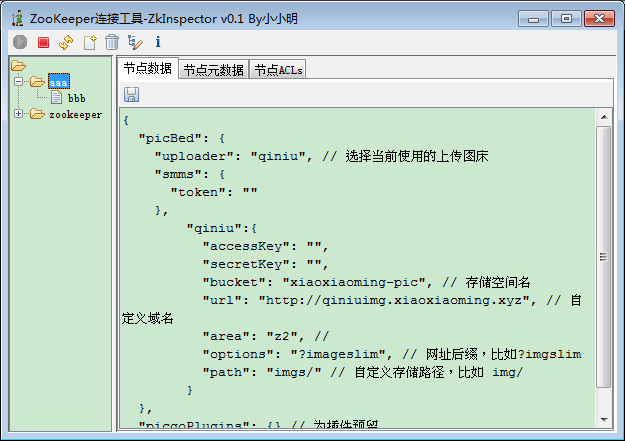Click the "options": "?imageslim" line
The width and height of the screenshot is (625, 441).
pyautogui.click(x=392, y=354)
